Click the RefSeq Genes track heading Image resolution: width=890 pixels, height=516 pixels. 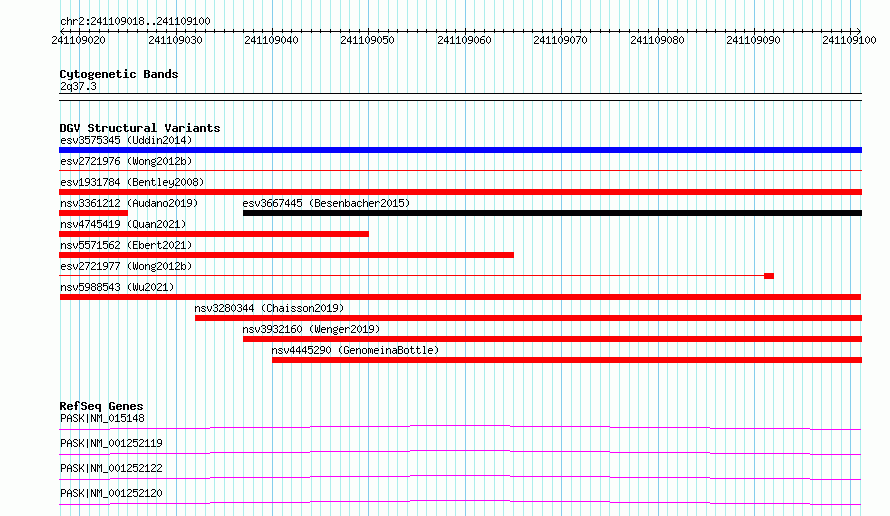101,406
